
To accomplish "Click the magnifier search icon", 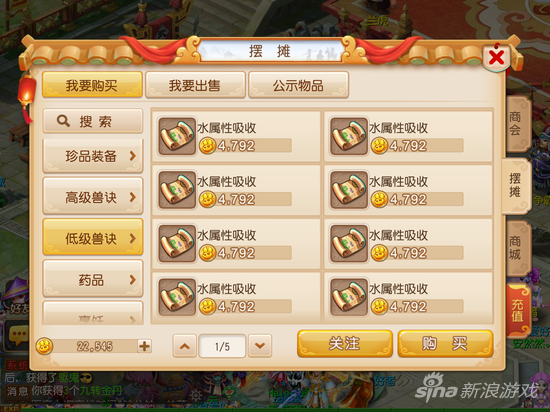I will click(63, 121).
